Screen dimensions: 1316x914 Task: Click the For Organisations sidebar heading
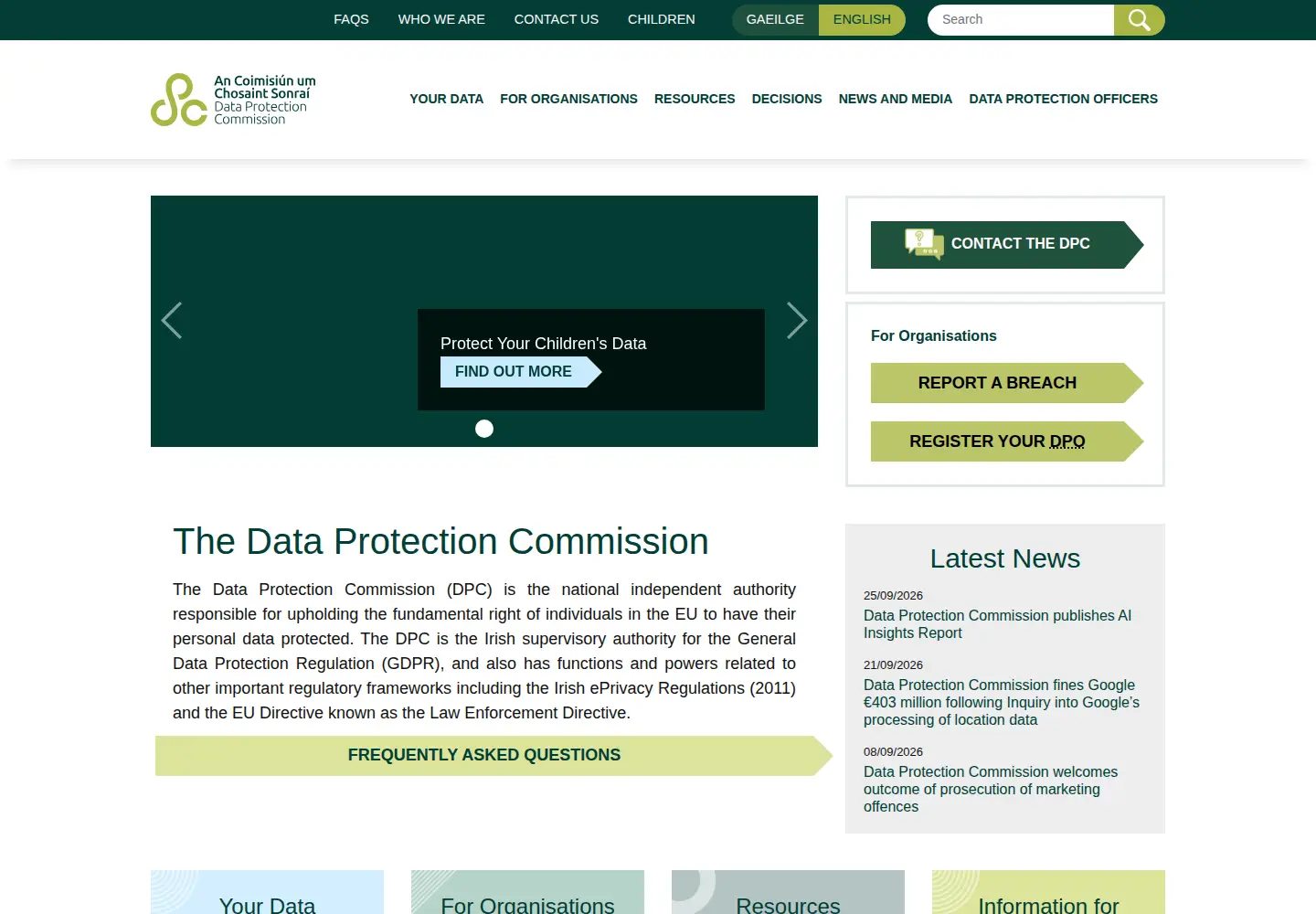pos(933,336)
